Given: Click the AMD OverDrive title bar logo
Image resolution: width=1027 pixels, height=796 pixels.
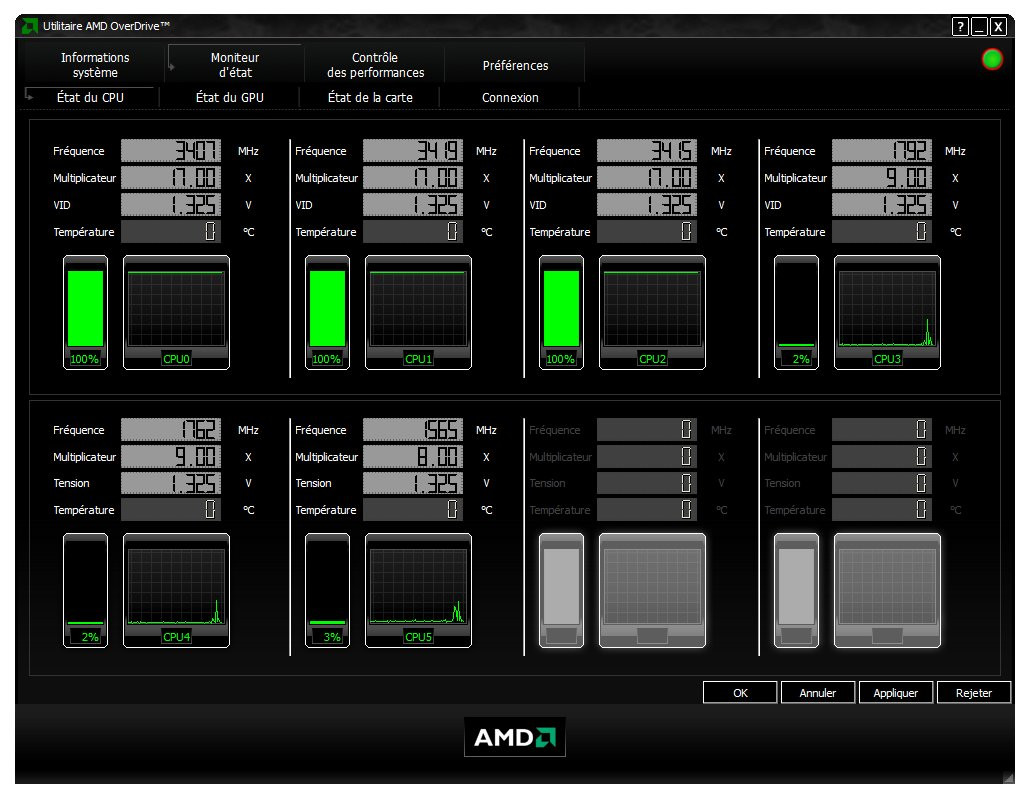Looking at the screenshot, I should (29, 26).
